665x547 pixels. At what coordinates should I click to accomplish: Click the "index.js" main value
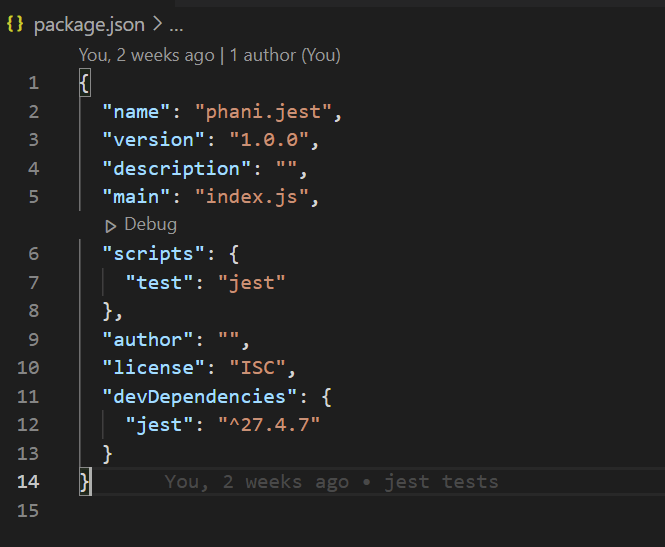(x=258, y=197)
